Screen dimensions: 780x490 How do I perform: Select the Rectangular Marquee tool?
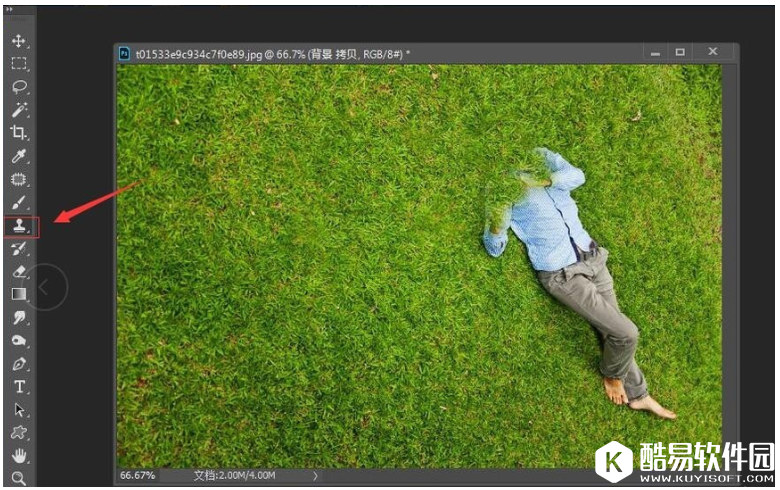point(18,64)
